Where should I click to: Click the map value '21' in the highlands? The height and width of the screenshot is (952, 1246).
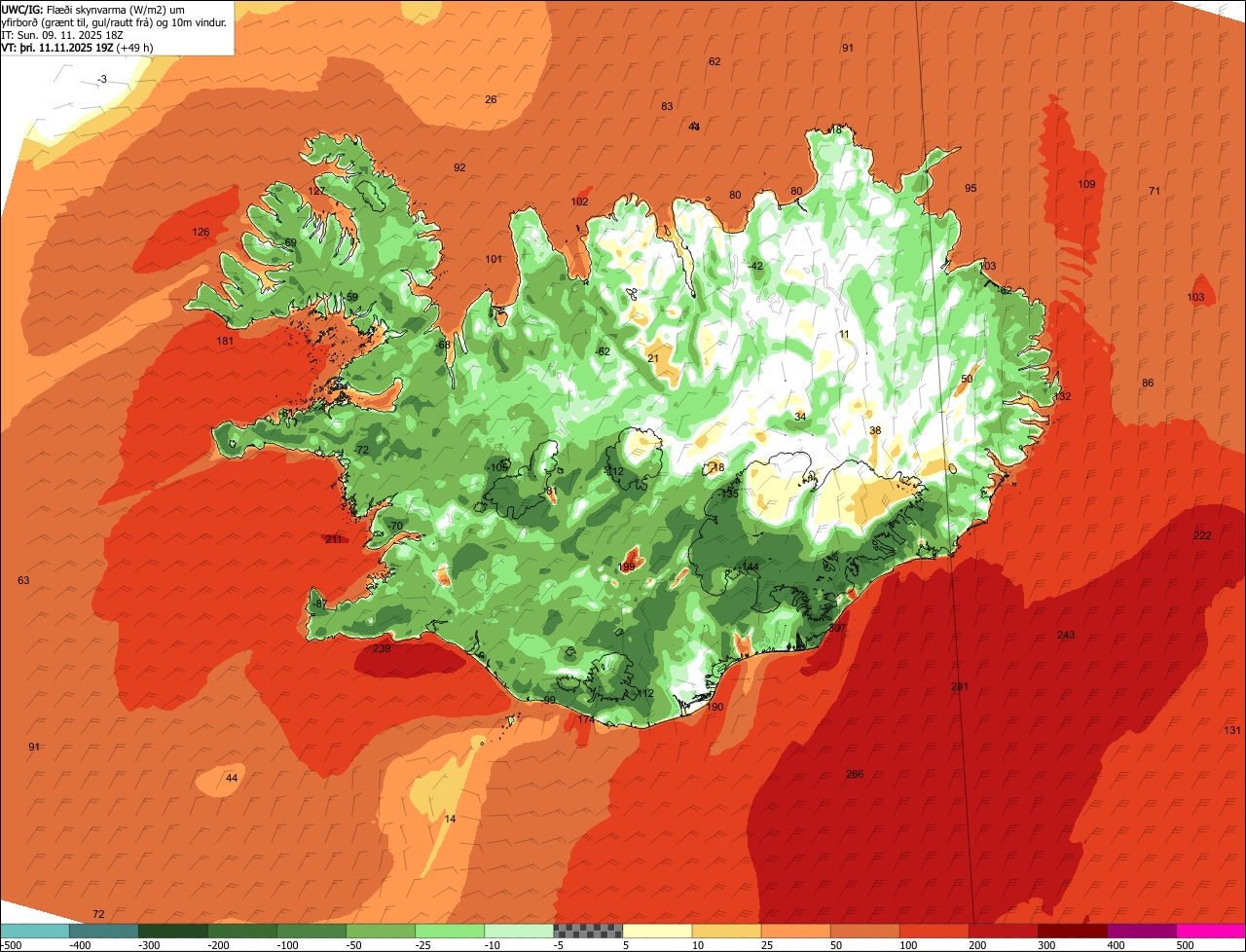point(653,359)
